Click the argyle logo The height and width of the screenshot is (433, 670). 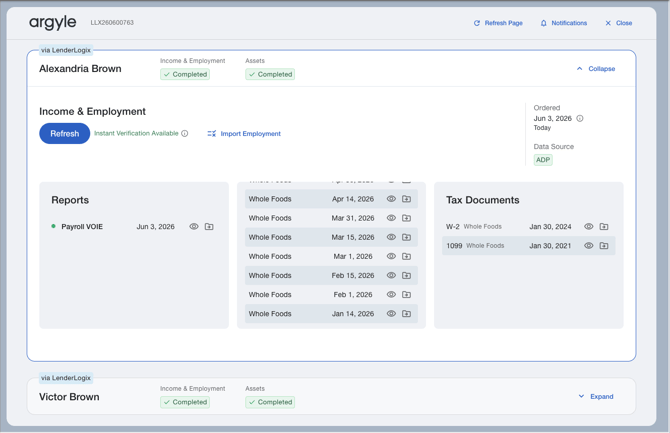(x=53, y=23)
